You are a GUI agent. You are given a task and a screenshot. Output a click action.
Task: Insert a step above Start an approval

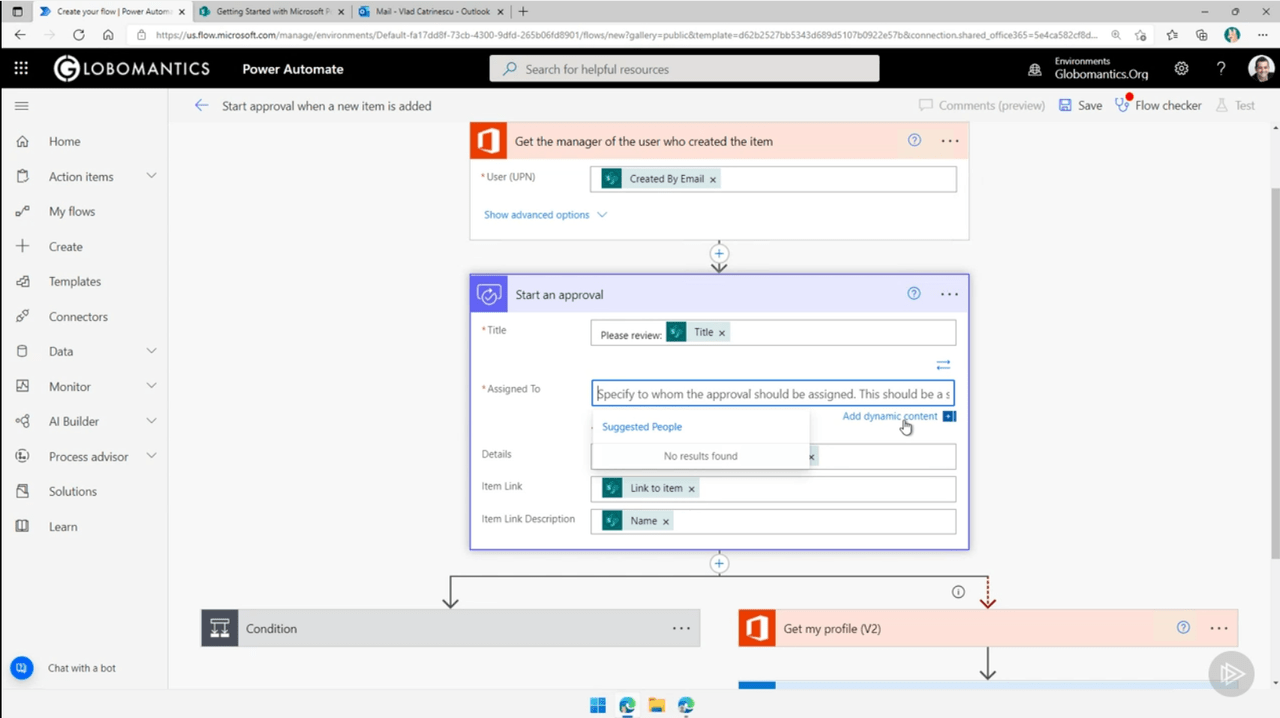pyautogui.click(x=719, y=253)
